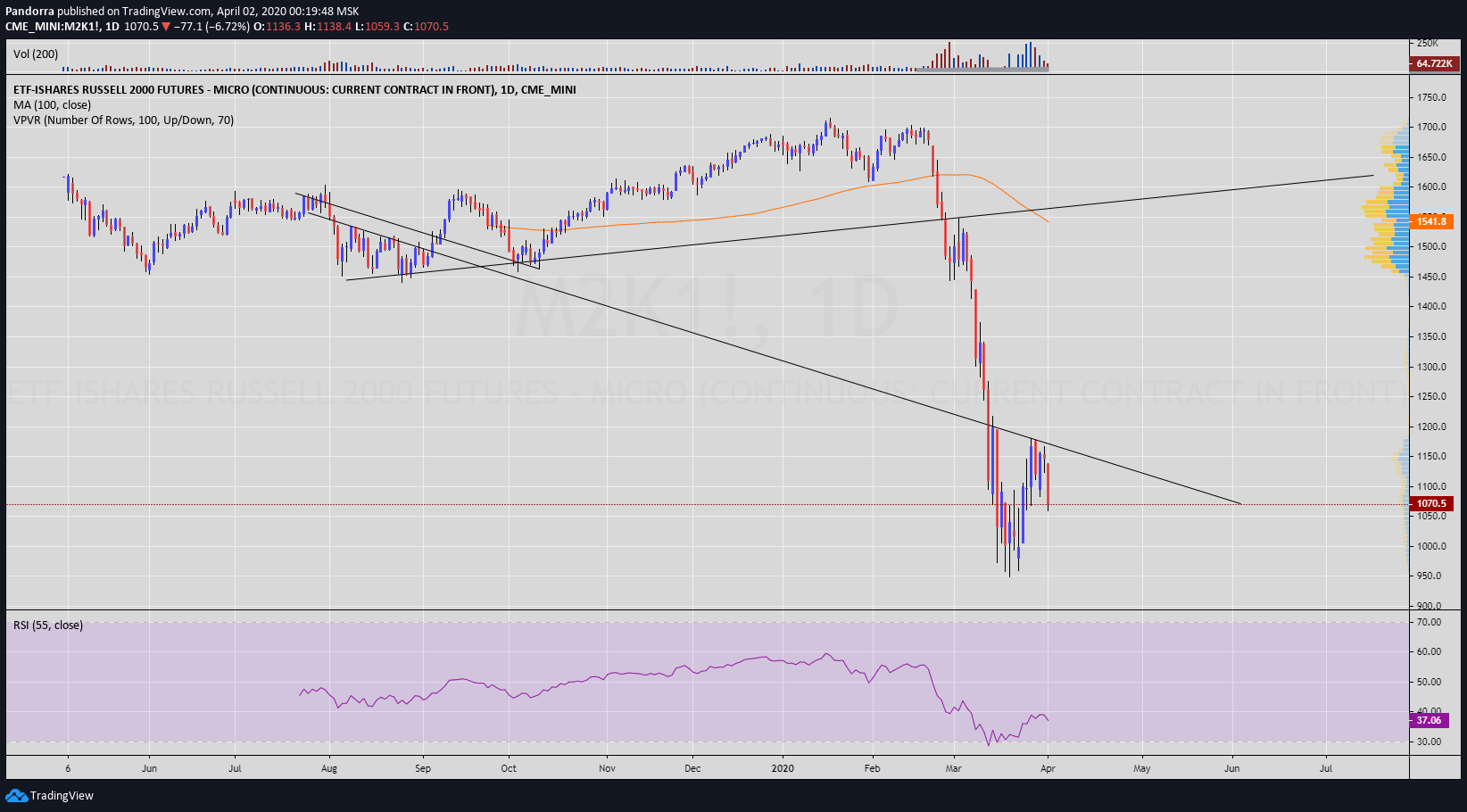Click the 30.00 RSI axis label
The image size is (1467, 812).
pyautogui.click(x=1429, y=742)
